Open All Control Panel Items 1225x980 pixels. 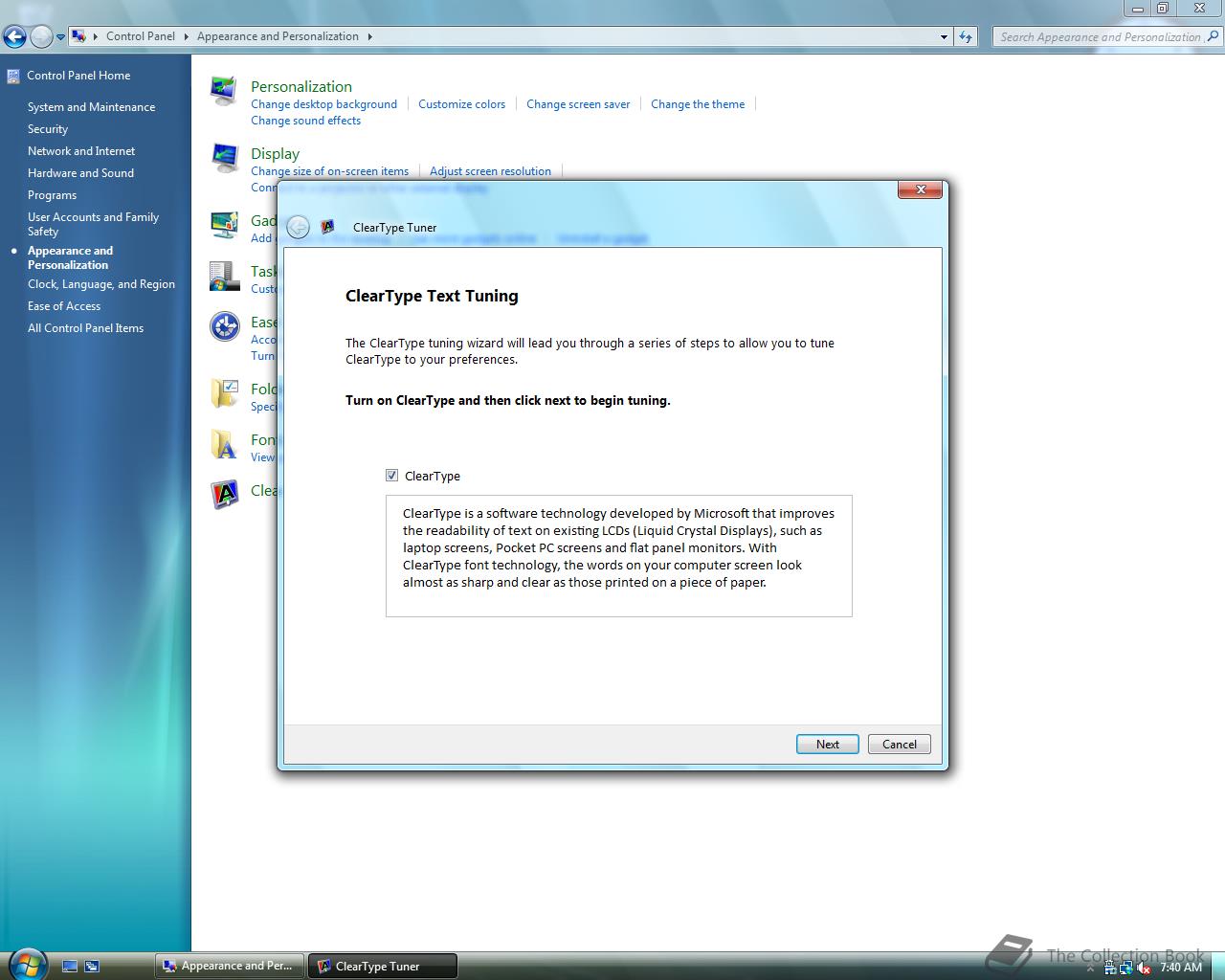[x=85, y=328]
